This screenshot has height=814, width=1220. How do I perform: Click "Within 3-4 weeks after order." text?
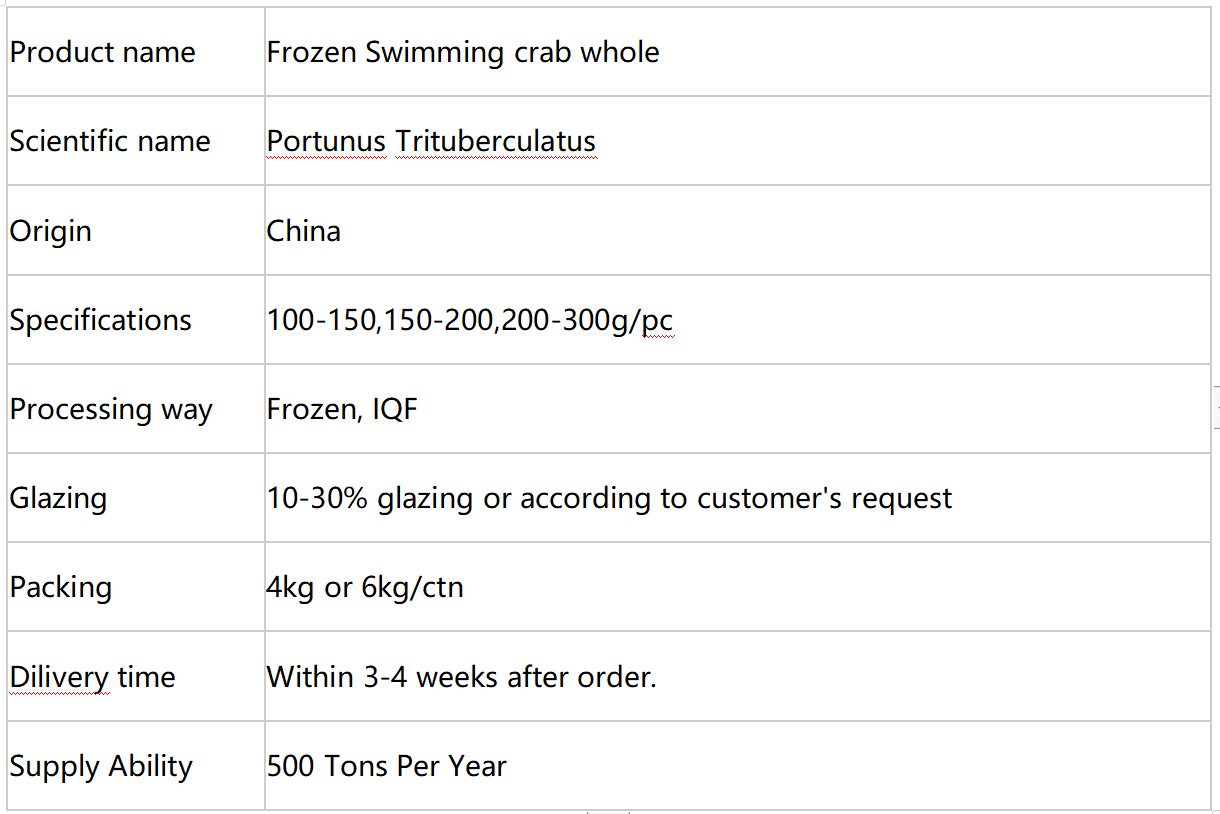point(461,677)
